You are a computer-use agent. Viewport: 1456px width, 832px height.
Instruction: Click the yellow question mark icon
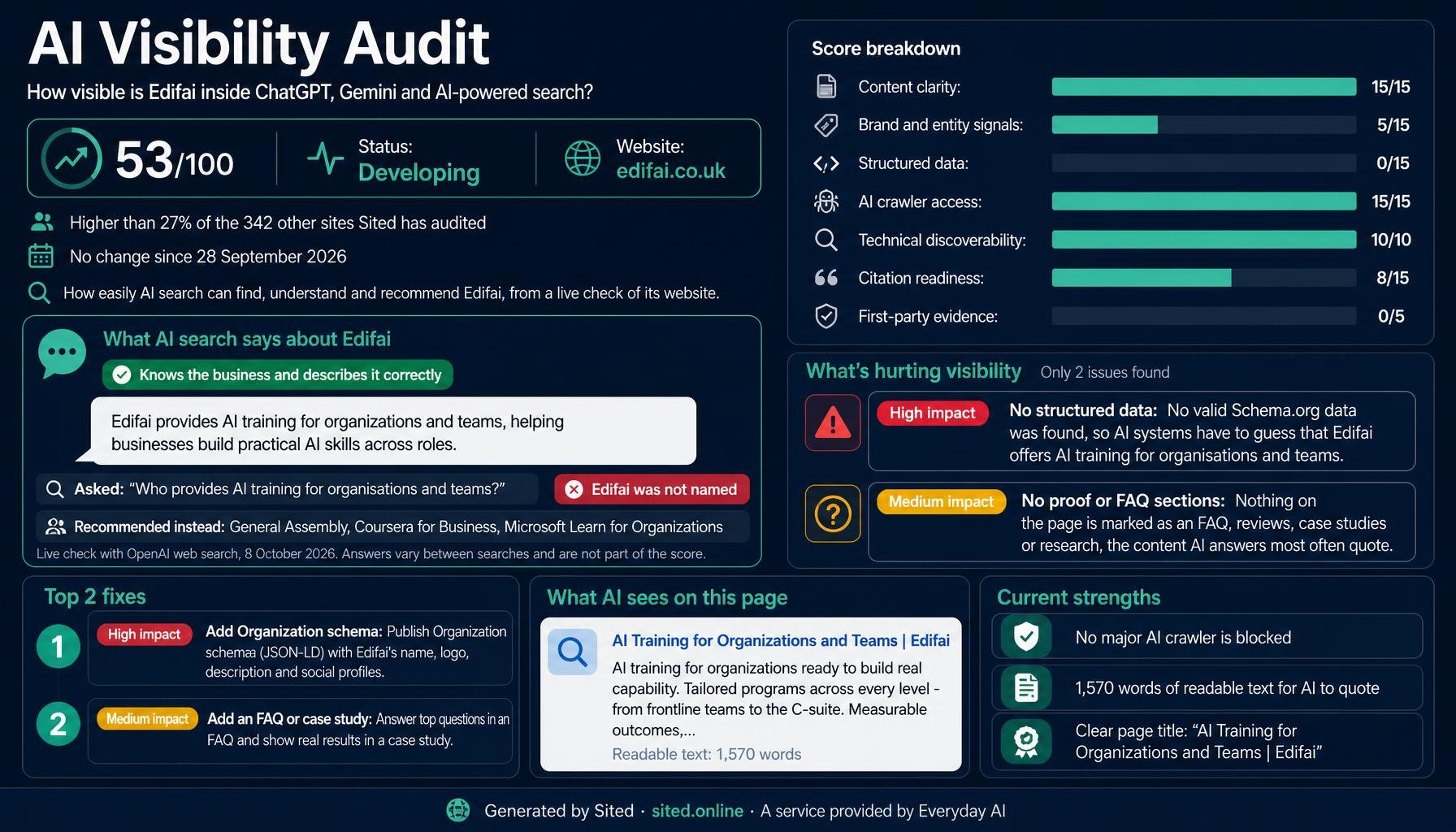(833, 513)
